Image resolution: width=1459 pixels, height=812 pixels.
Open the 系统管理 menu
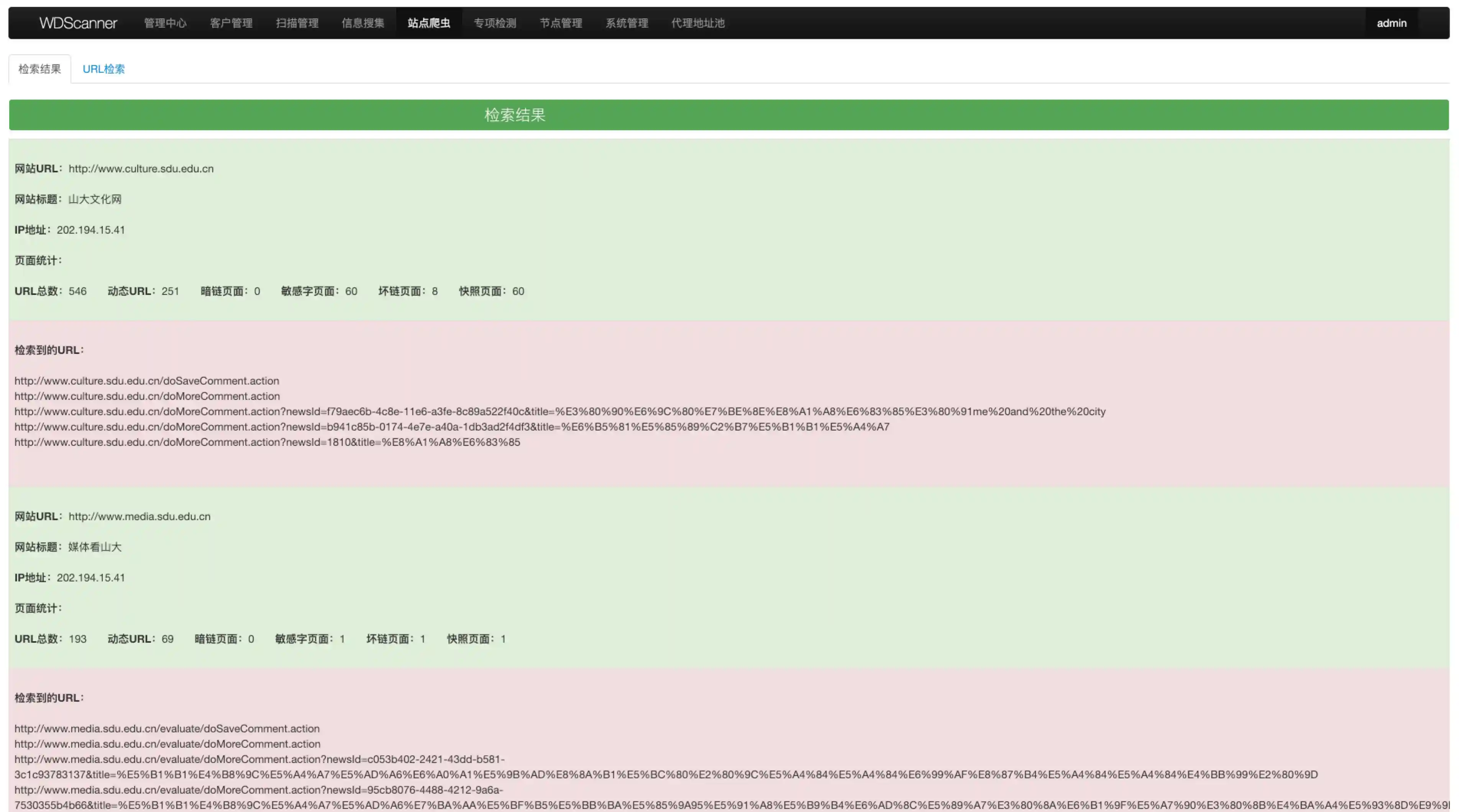pyautogui.click(x=627, y=23)
